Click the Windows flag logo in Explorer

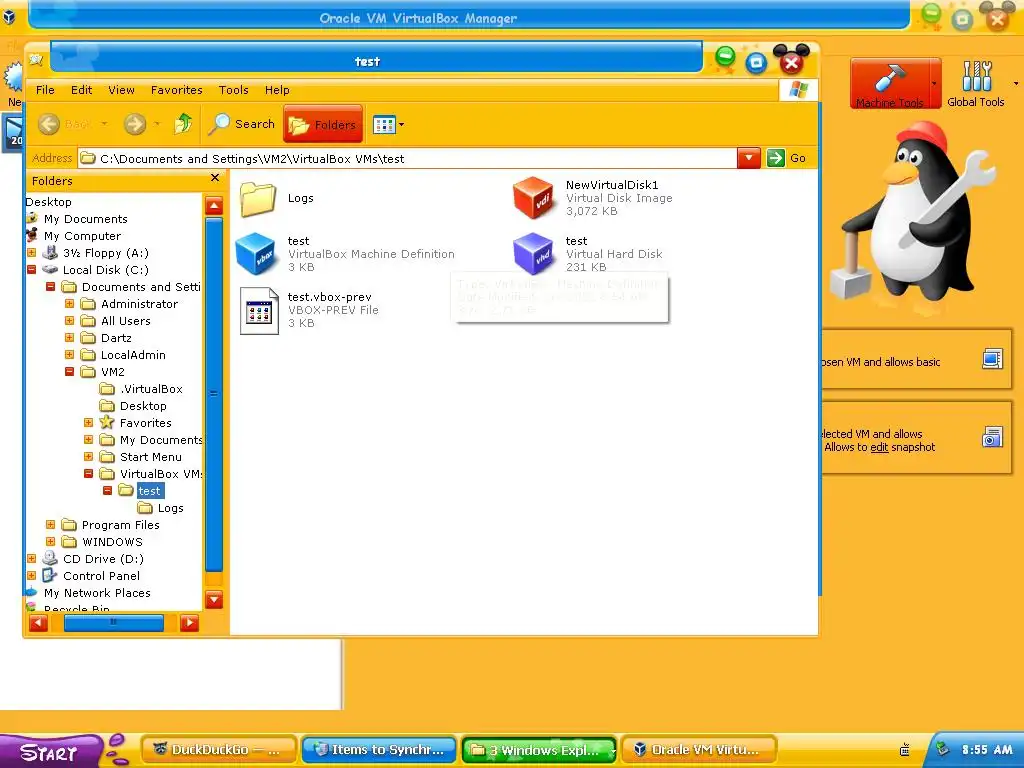coord(798,89)
